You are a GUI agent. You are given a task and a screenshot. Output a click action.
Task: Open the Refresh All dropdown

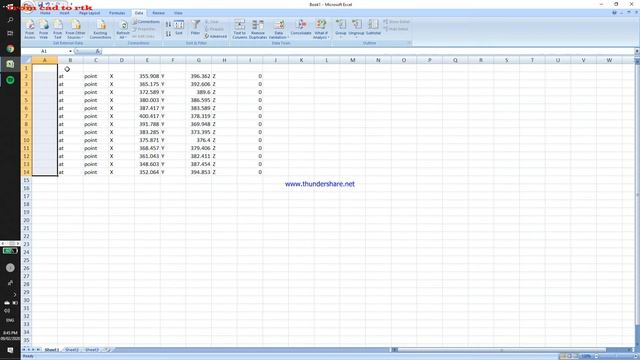click(123, 29)
